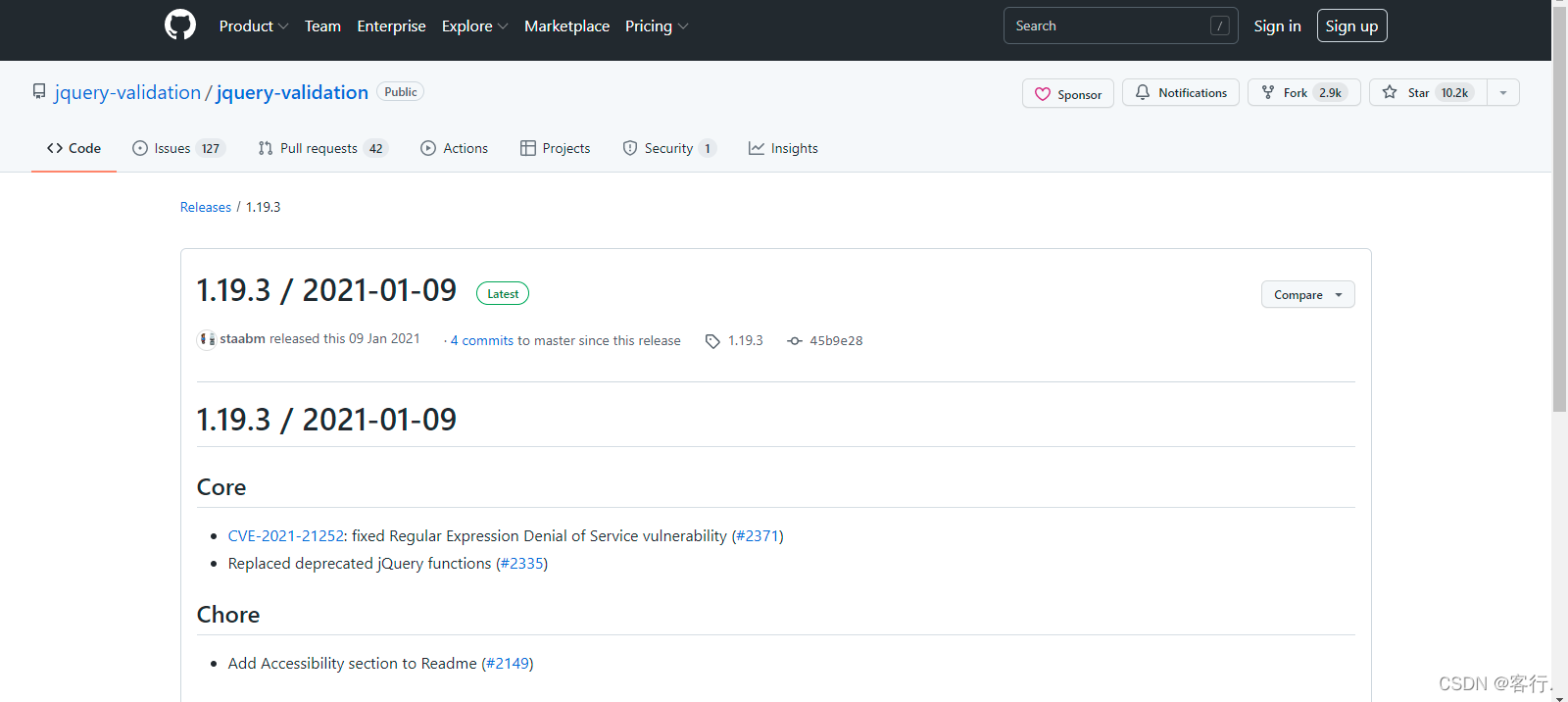Click the Pull requests count 42

point(375,148)
